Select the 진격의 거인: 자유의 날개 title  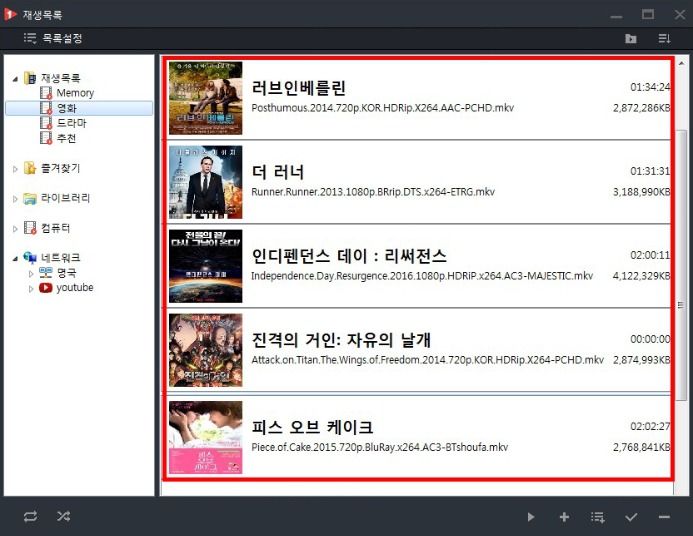pyautogui.click(x=341, y=340)
